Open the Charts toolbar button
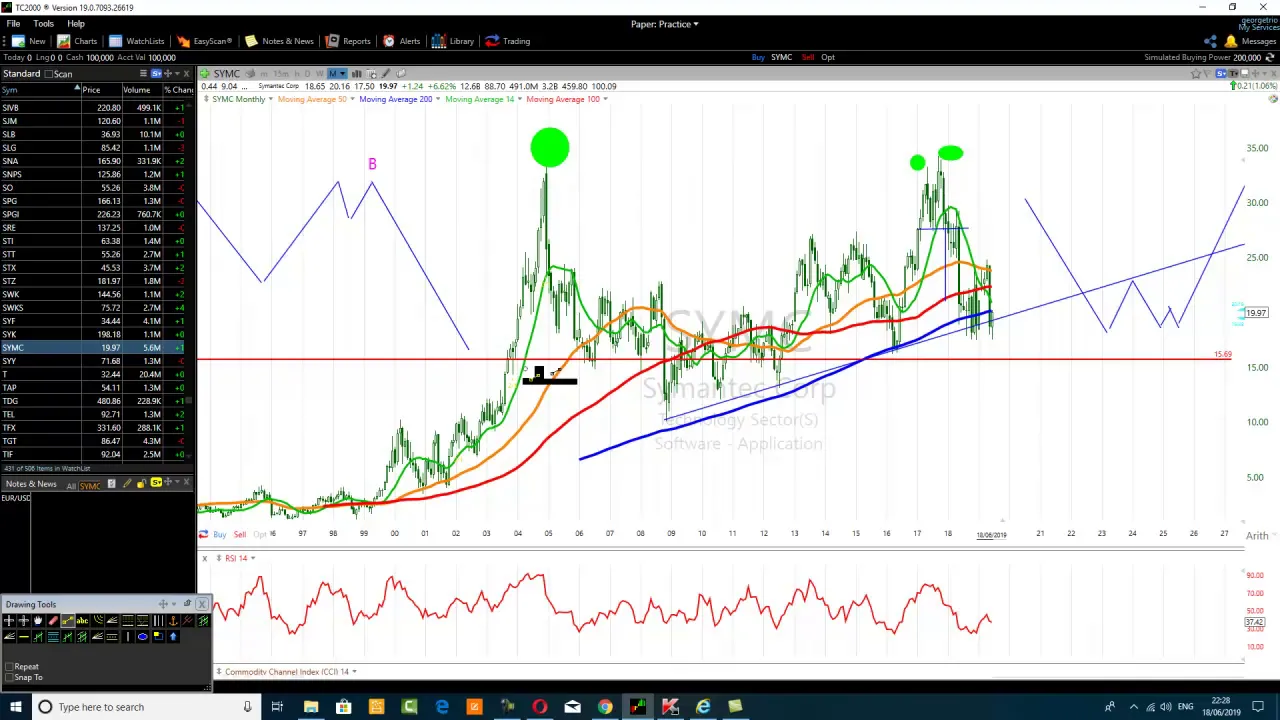This screenshot has width=1280, height=720. point(77,41)
